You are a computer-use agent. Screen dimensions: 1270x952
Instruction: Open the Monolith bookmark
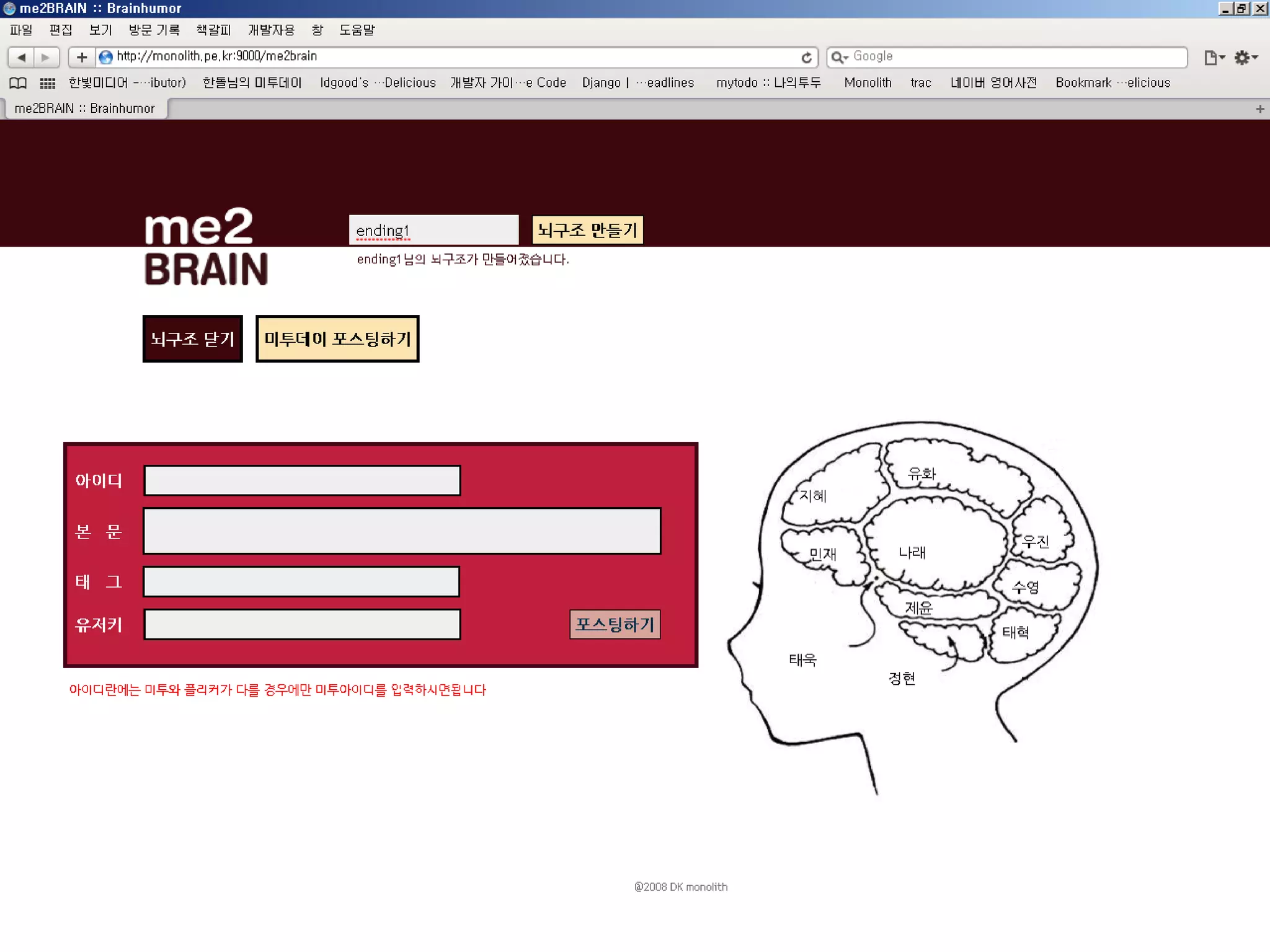(x=868, y=83)
